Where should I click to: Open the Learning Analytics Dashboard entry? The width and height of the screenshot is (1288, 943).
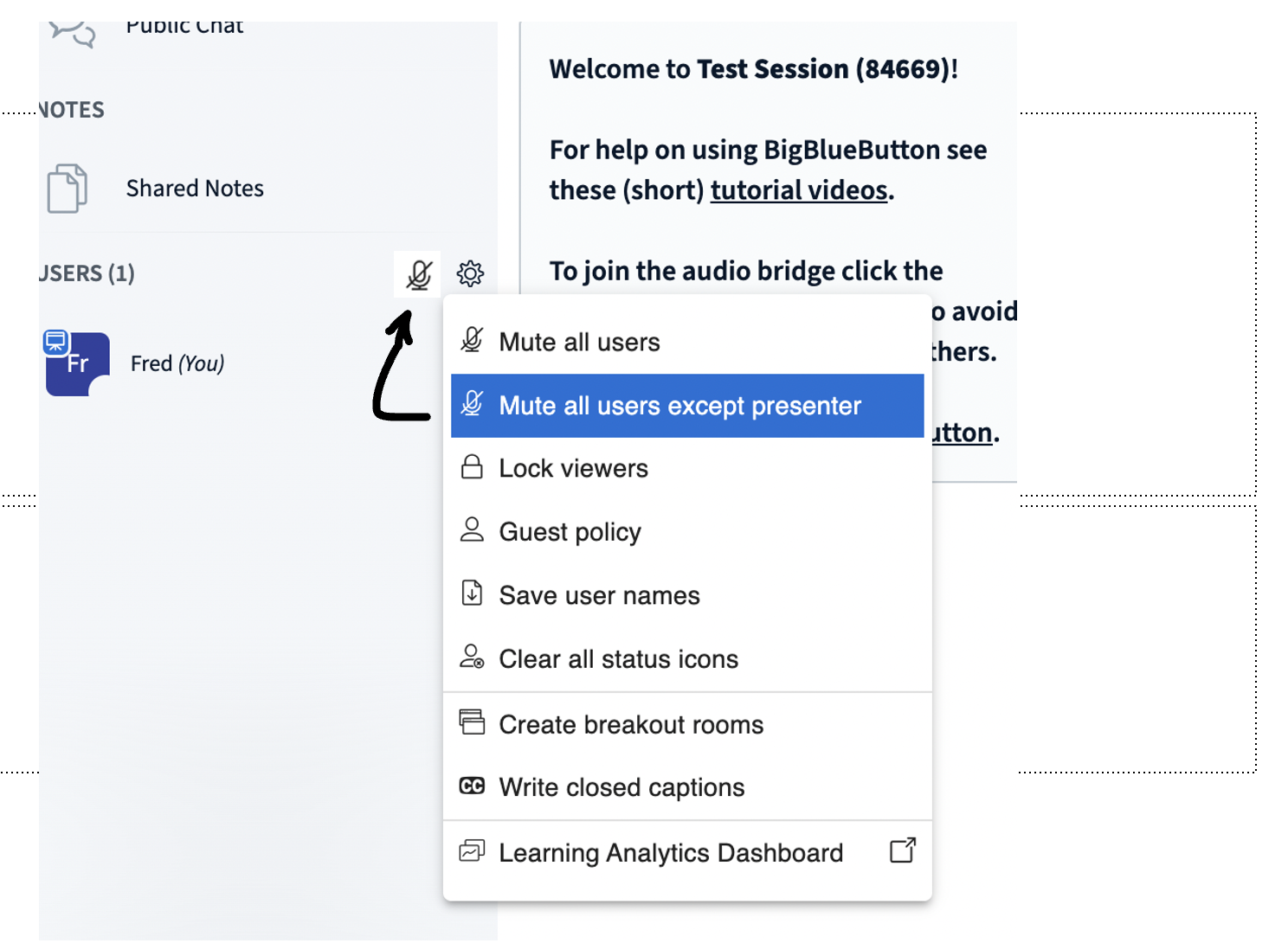671,852
